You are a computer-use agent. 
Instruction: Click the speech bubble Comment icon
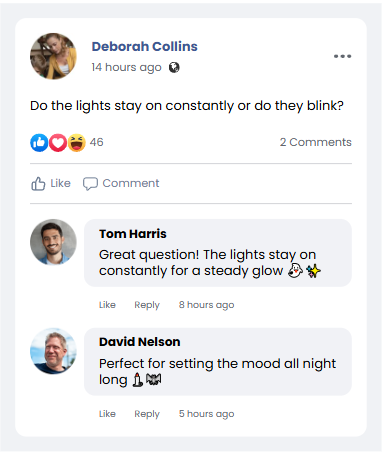click(90, 184)
